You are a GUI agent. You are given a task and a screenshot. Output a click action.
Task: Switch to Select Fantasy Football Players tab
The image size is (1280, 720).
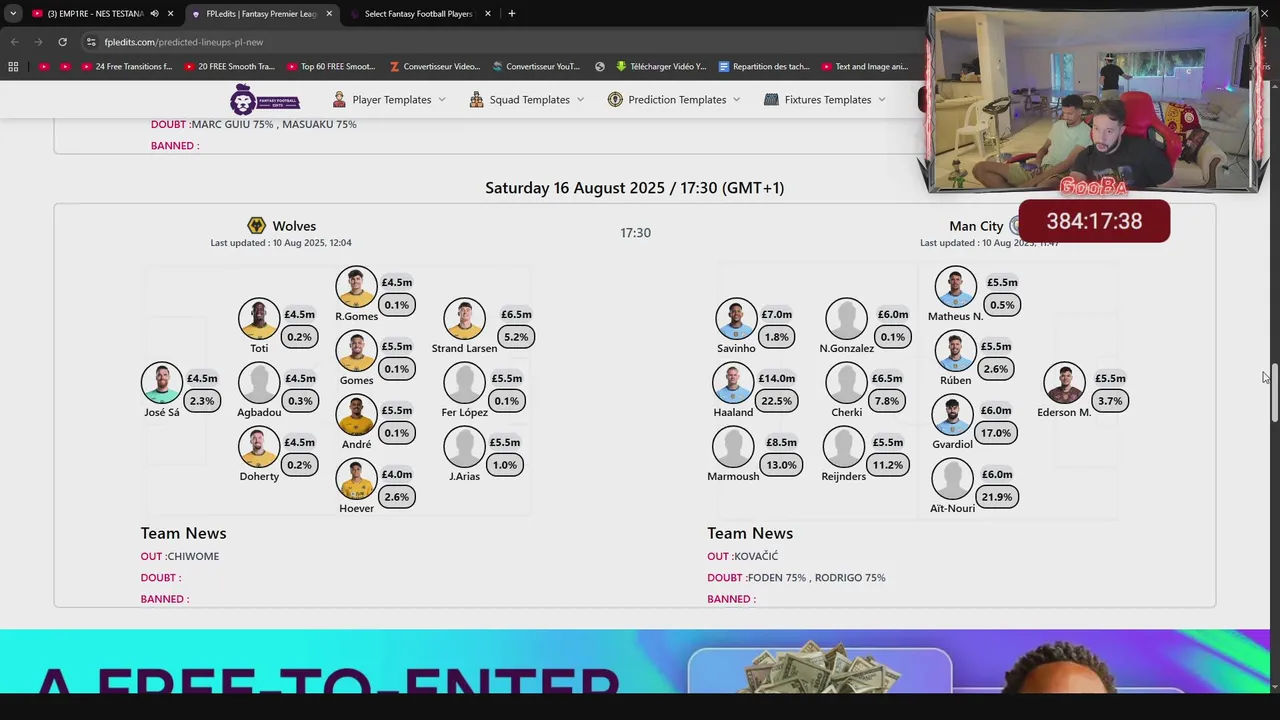click(x=418, y=14)
